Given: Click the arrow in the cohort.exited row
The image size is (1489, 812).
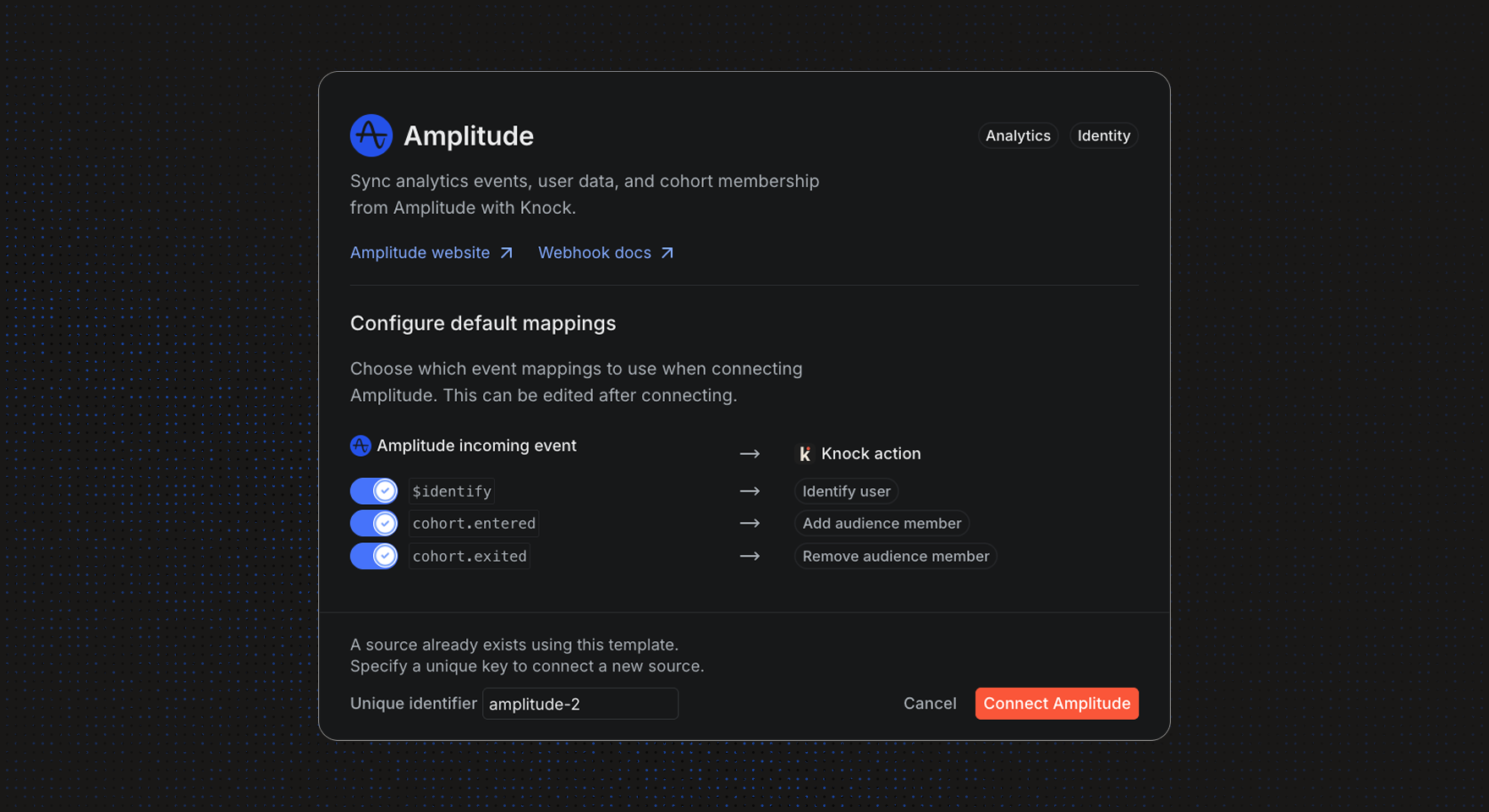Looking at the screenshot, I should tap(750, 557).
